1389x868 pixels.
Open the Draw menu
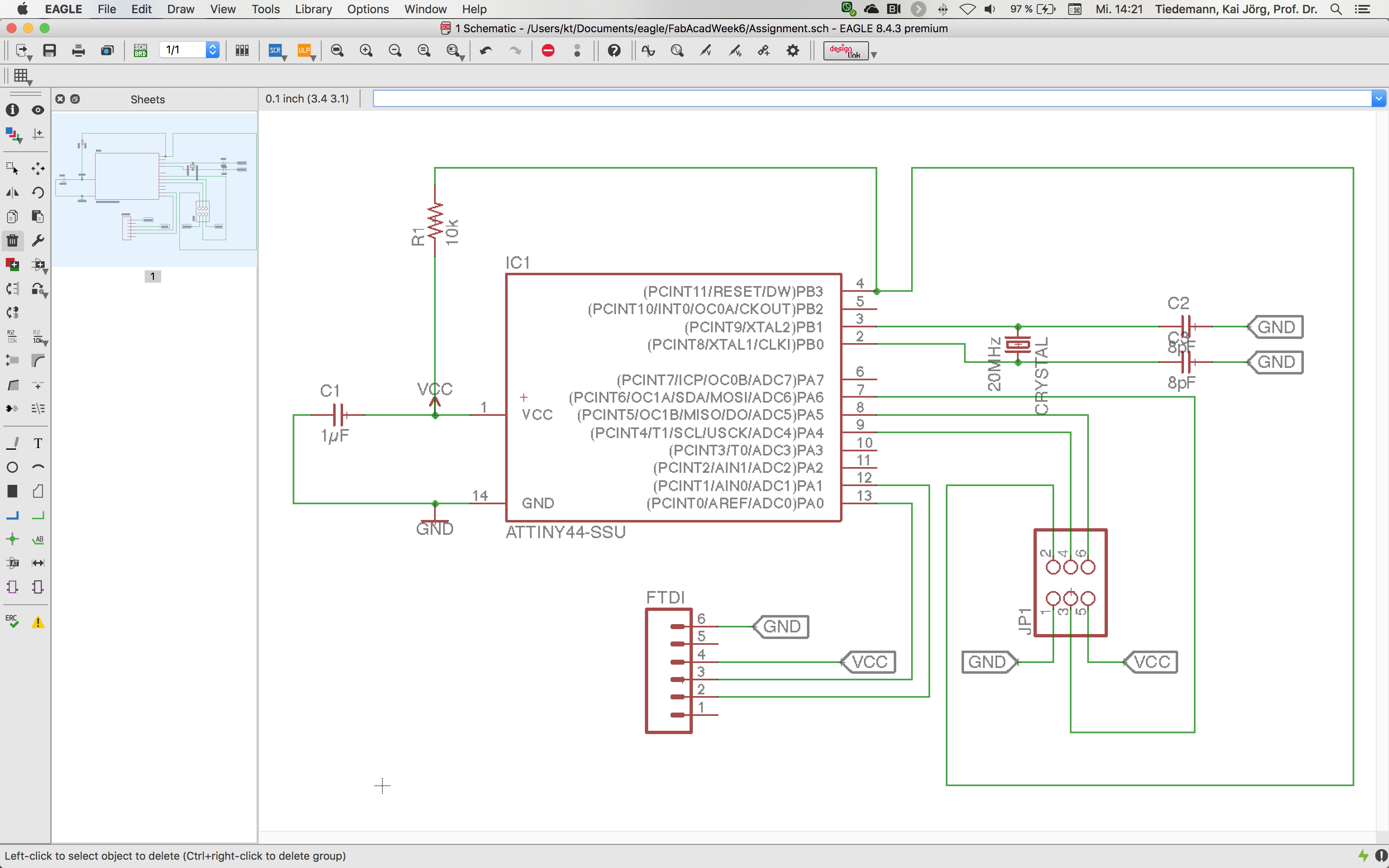click(180, 9)
